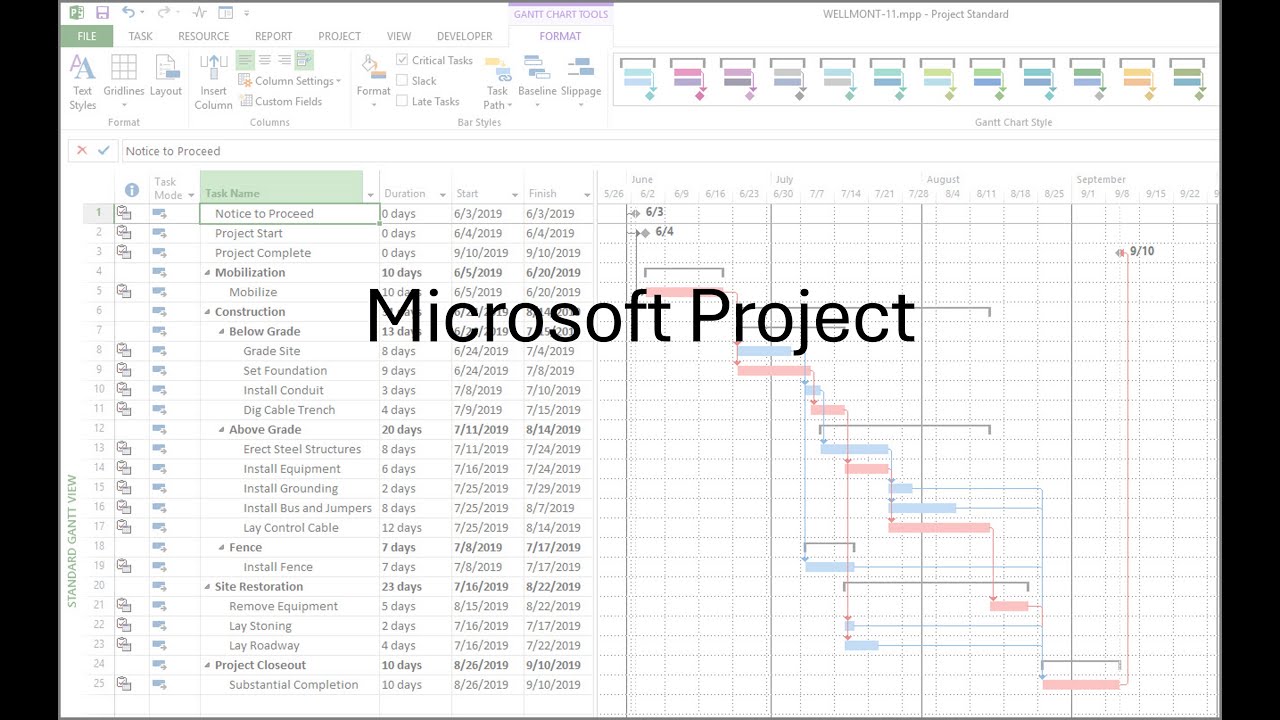Center-align the column text
This screenshot has width=1280, height=720.
pyautogui.click(x=265, y=60)
